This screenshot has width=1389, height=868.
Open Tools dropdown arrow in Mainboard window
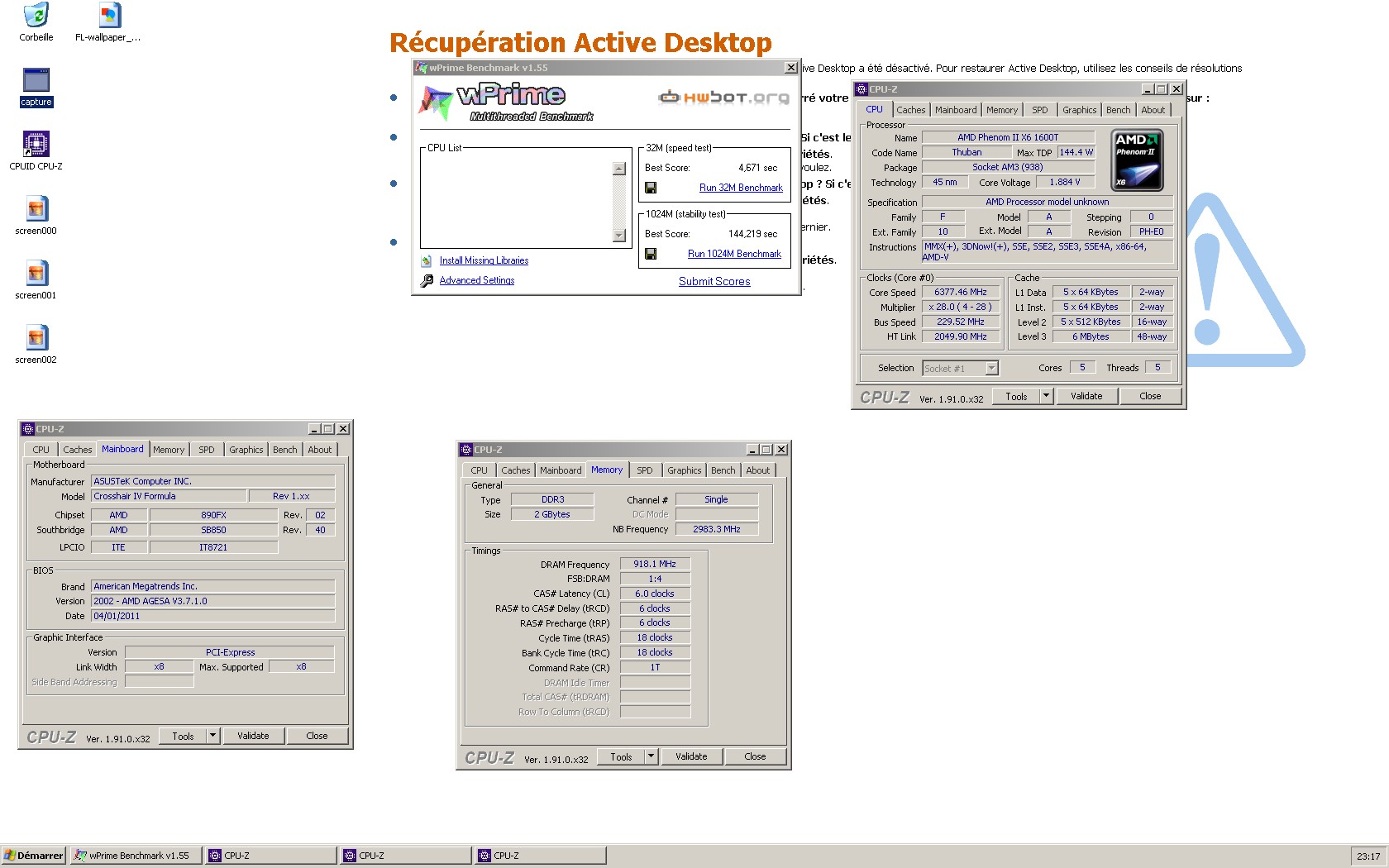212,736
